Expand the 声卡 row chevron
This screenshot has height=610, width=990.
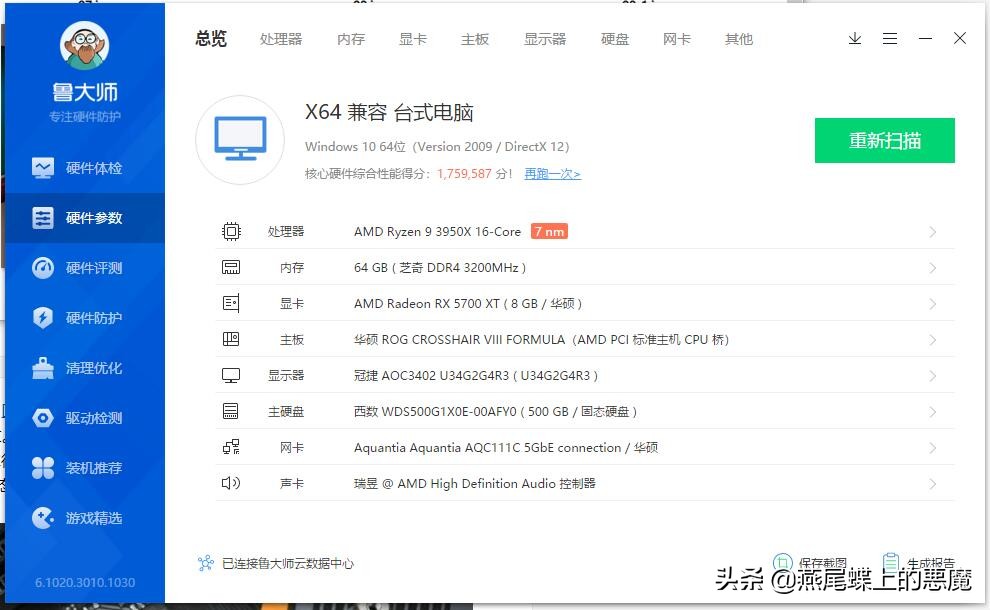(x=933, y=484)
